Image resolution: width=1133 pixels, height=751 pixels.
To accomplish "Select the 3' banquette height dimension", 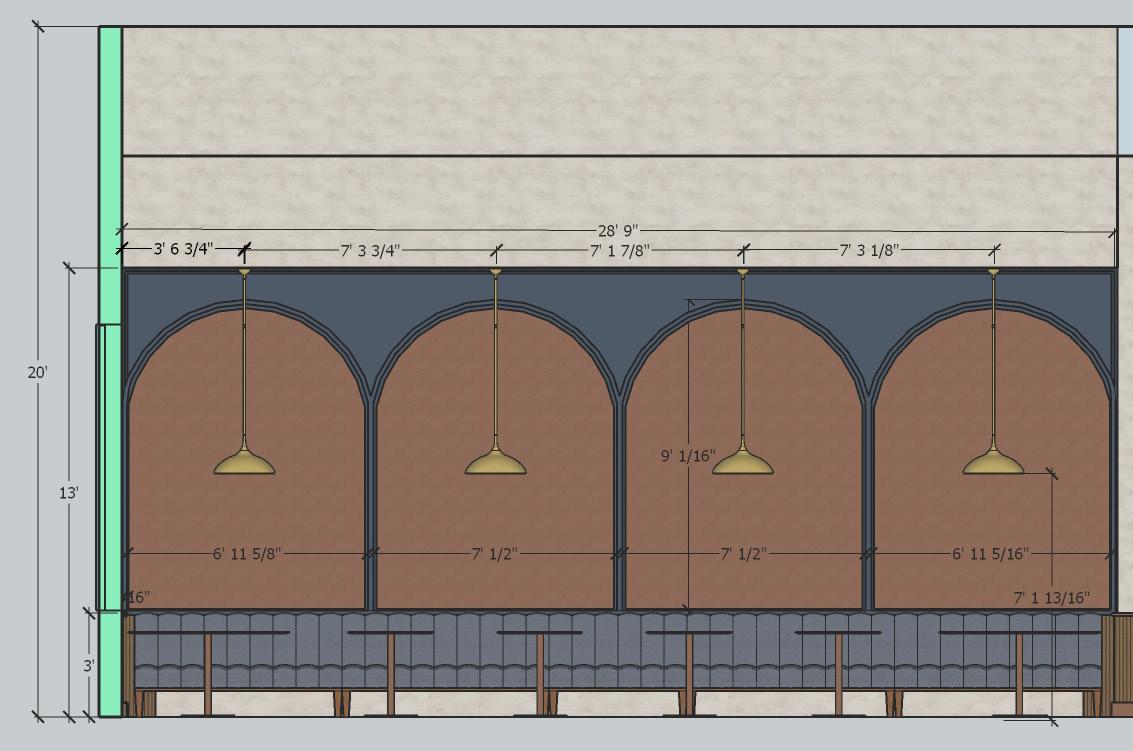I will 88,666.
